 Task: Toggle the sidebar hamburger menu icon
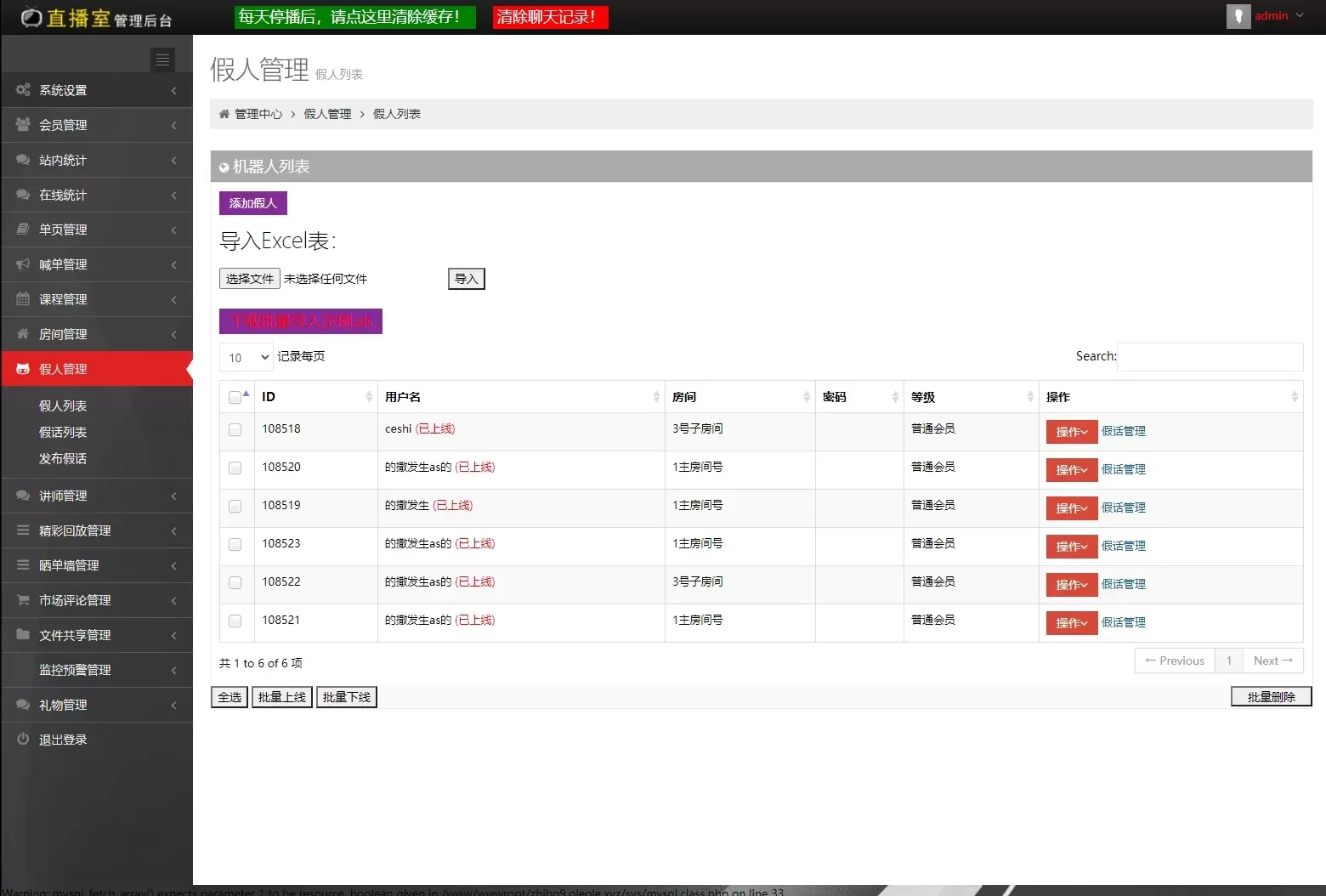162,60
